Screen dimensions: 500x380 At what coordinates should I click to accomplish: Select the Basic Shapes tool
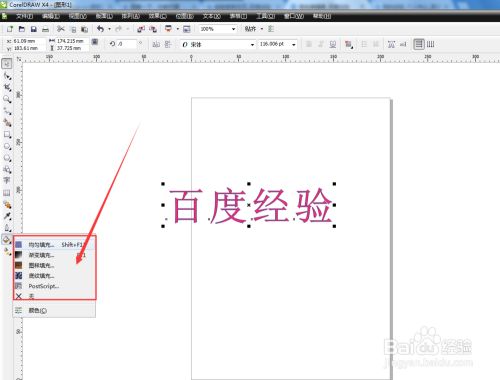(x=7, y=170)
